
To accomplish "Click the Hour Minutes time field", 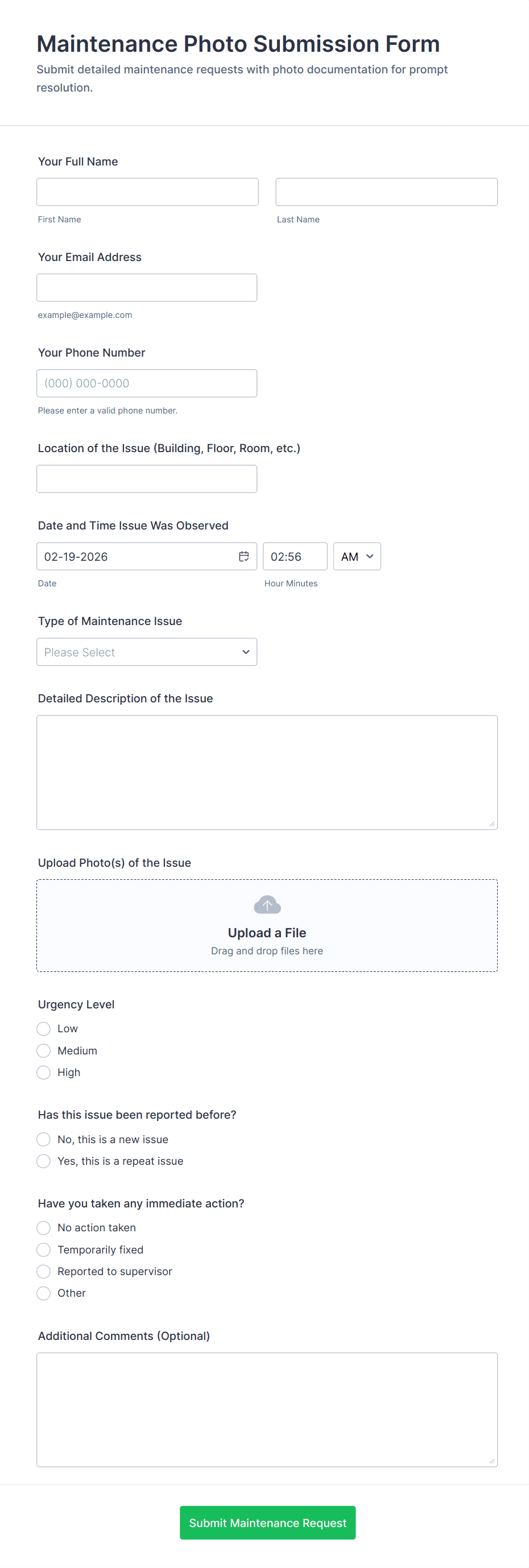I will [x=295, y=556].
